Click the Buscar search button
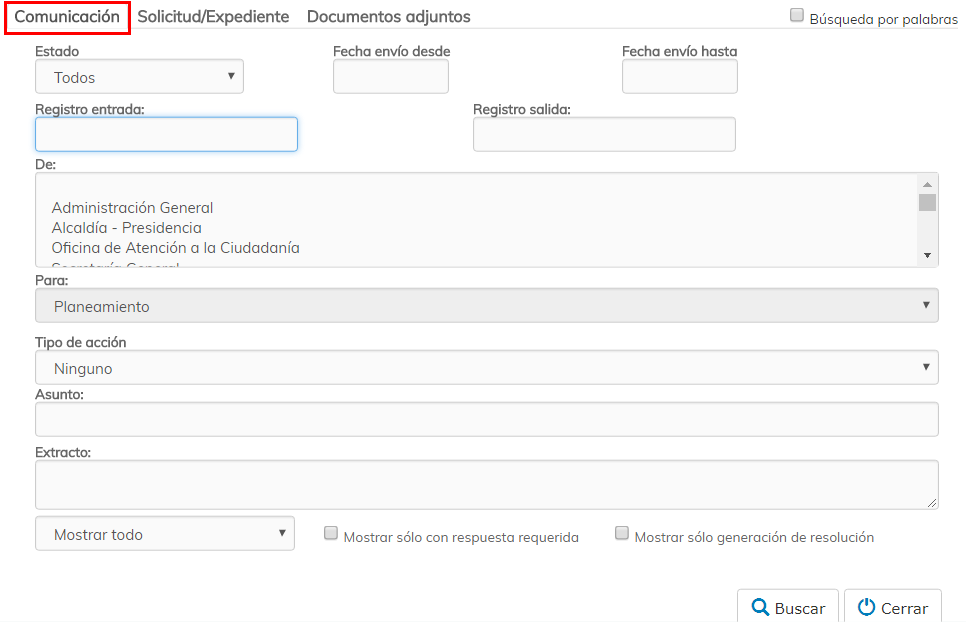This screenshot has width=966, height=622. point(788,607)
